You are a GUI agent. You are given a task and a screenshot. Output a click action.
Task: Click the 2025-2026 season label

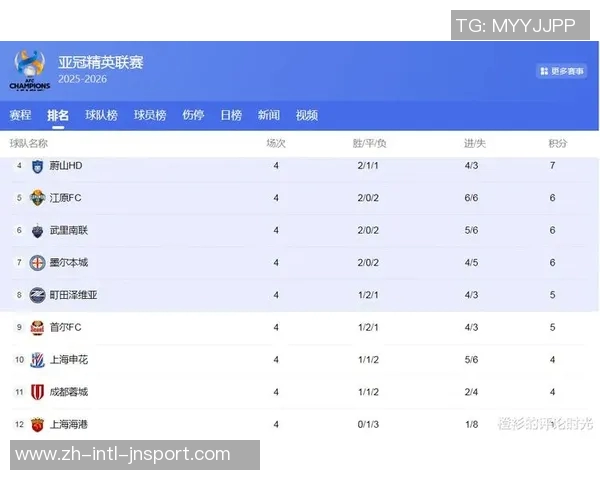(83, 79)
